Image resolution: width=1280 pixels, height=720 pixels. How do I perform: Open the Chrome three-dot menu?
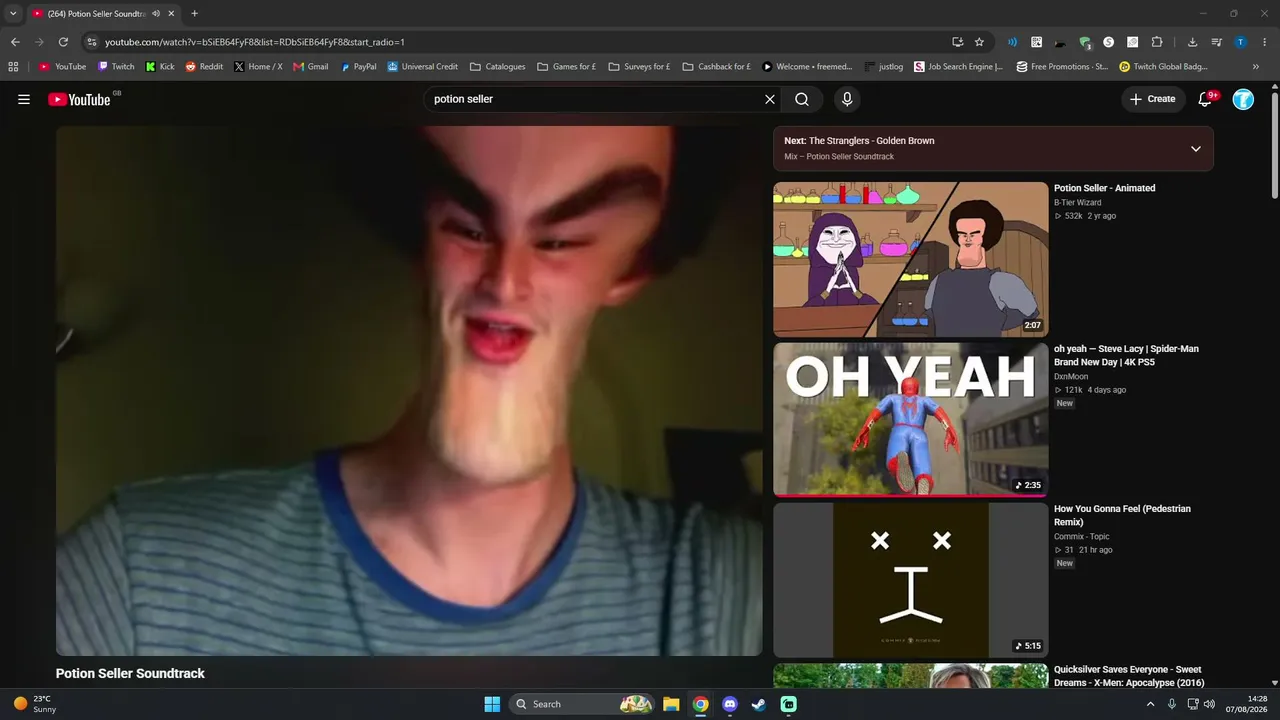tap(1265, 42)
